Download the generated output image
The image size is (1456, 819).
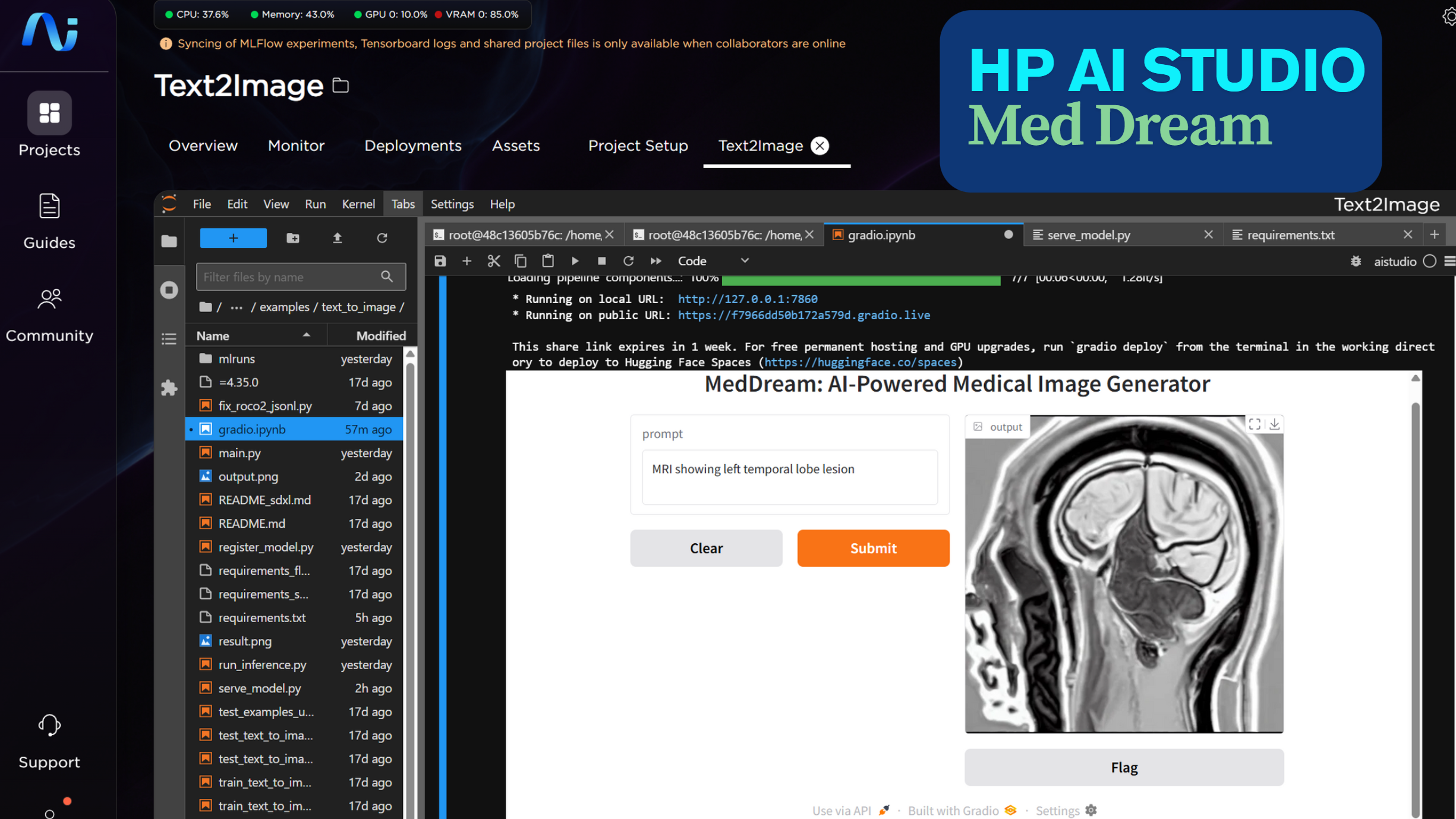[1274, 424]
